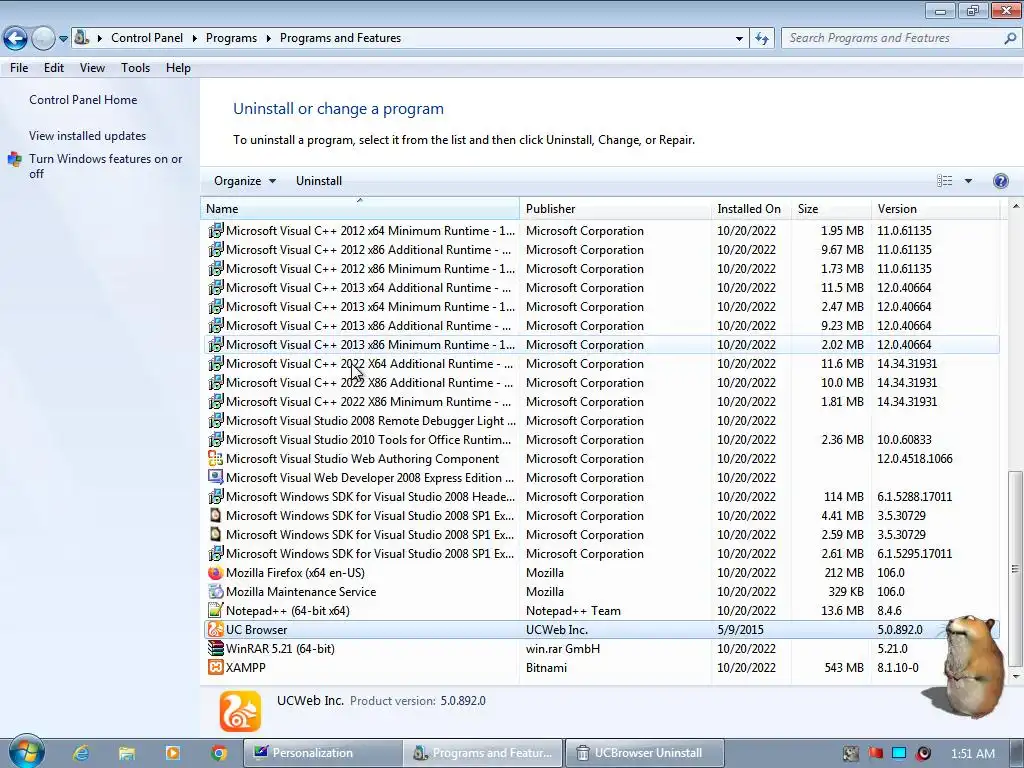Sort list by Publisher column header
Screen dimensions: 1024x768
616,209
